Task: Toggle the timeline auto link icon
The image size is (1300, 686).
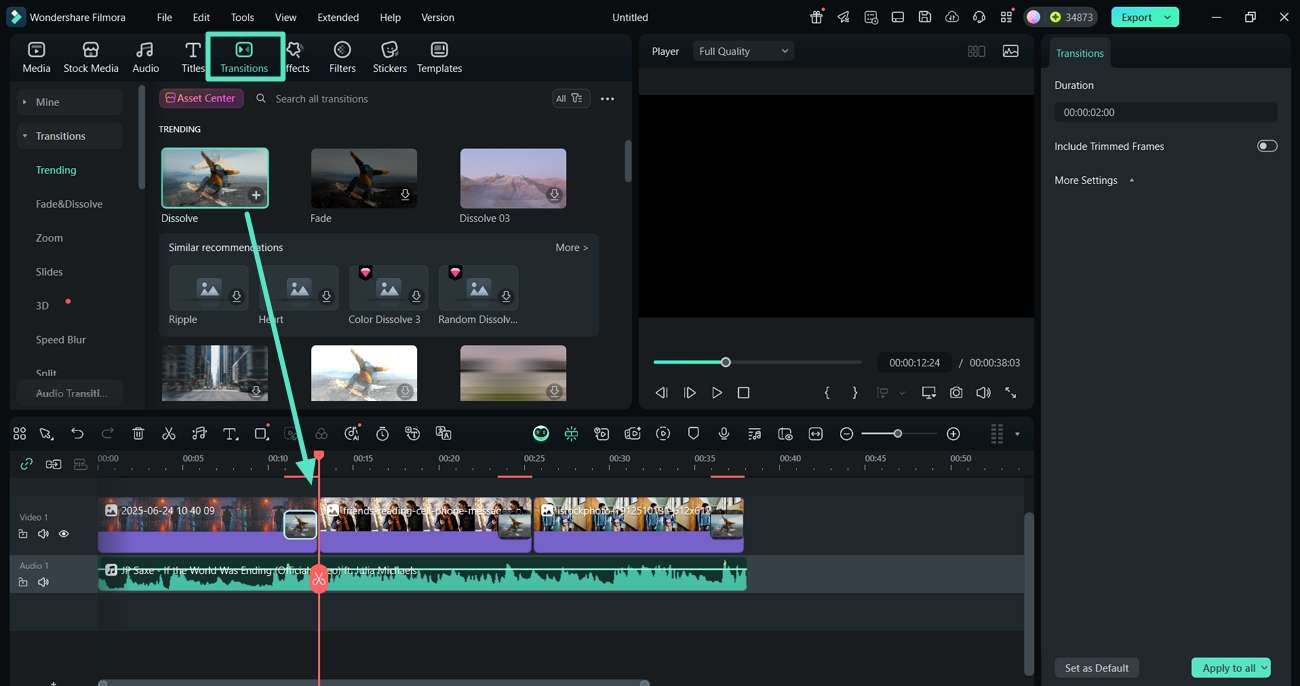Action: click(26, 464)
